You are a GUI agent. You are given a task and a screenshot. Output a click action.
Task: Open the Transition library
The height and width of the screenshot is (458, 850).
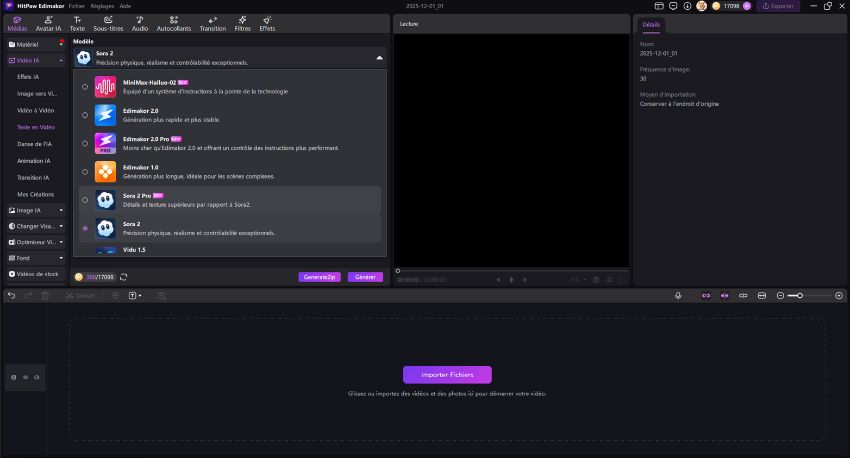click(x=212, y=24)
